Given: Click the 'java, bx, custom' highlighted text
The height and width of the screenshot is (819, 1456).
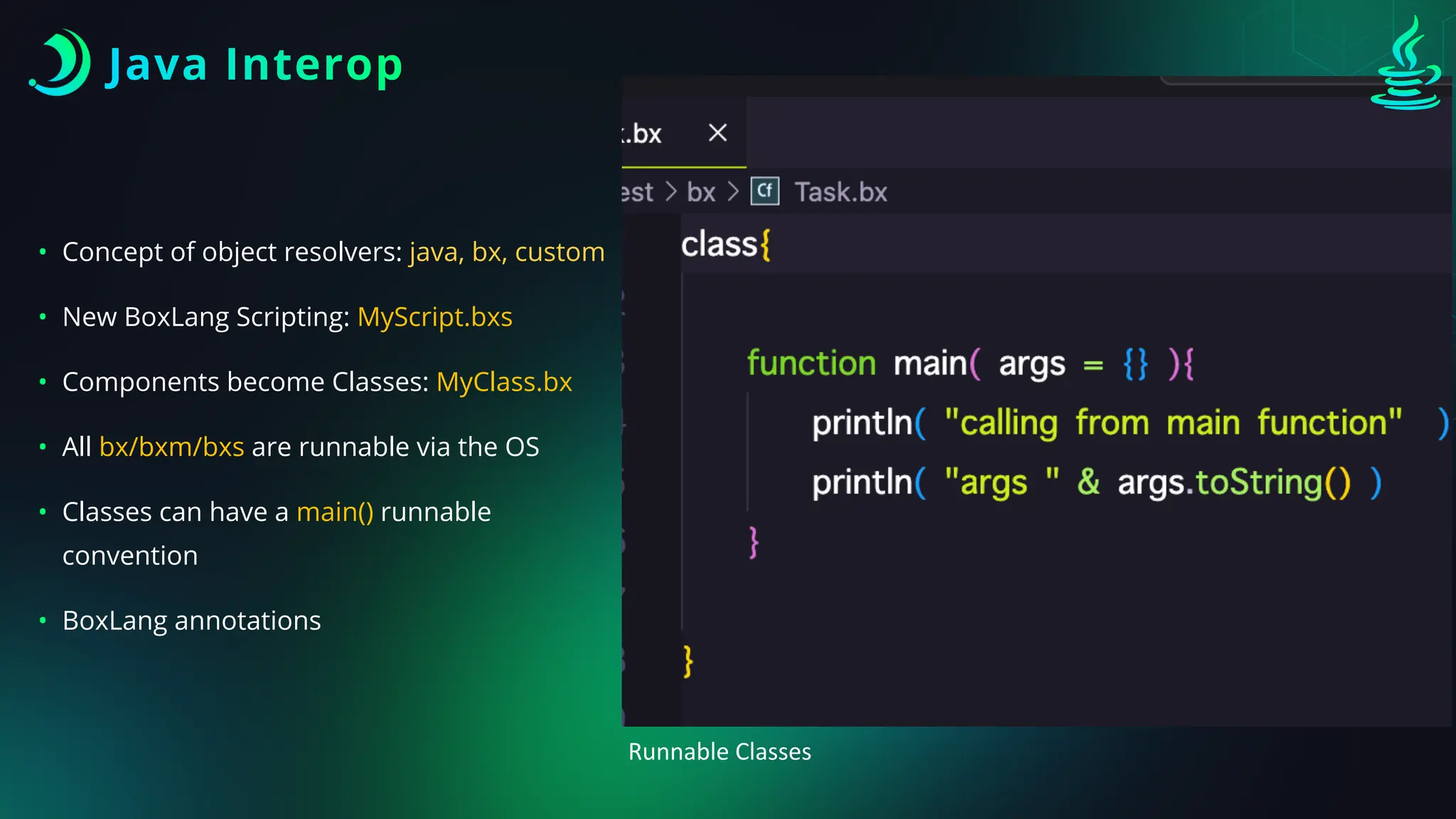Looking at the screenshot, I should 507,252.
